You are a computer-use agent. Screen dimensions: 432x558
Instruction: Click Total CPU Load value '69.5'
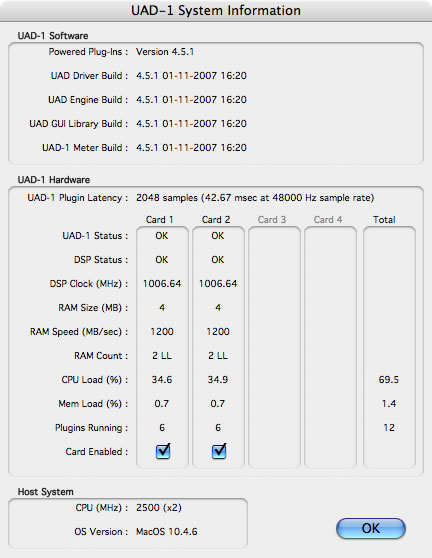389,380
